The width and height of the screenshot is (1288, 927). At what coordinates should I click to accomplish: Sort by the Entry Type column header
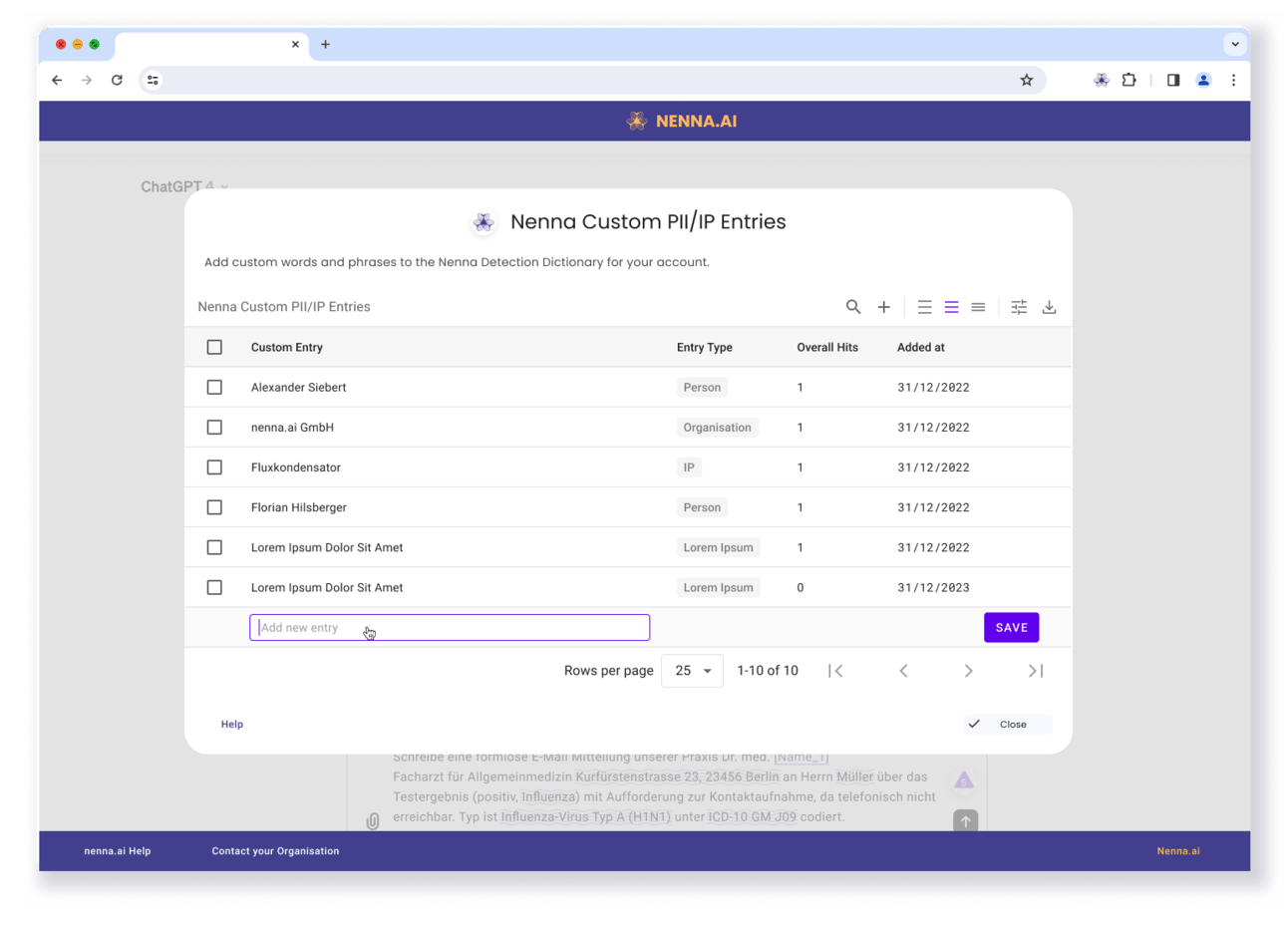(705, 347)
